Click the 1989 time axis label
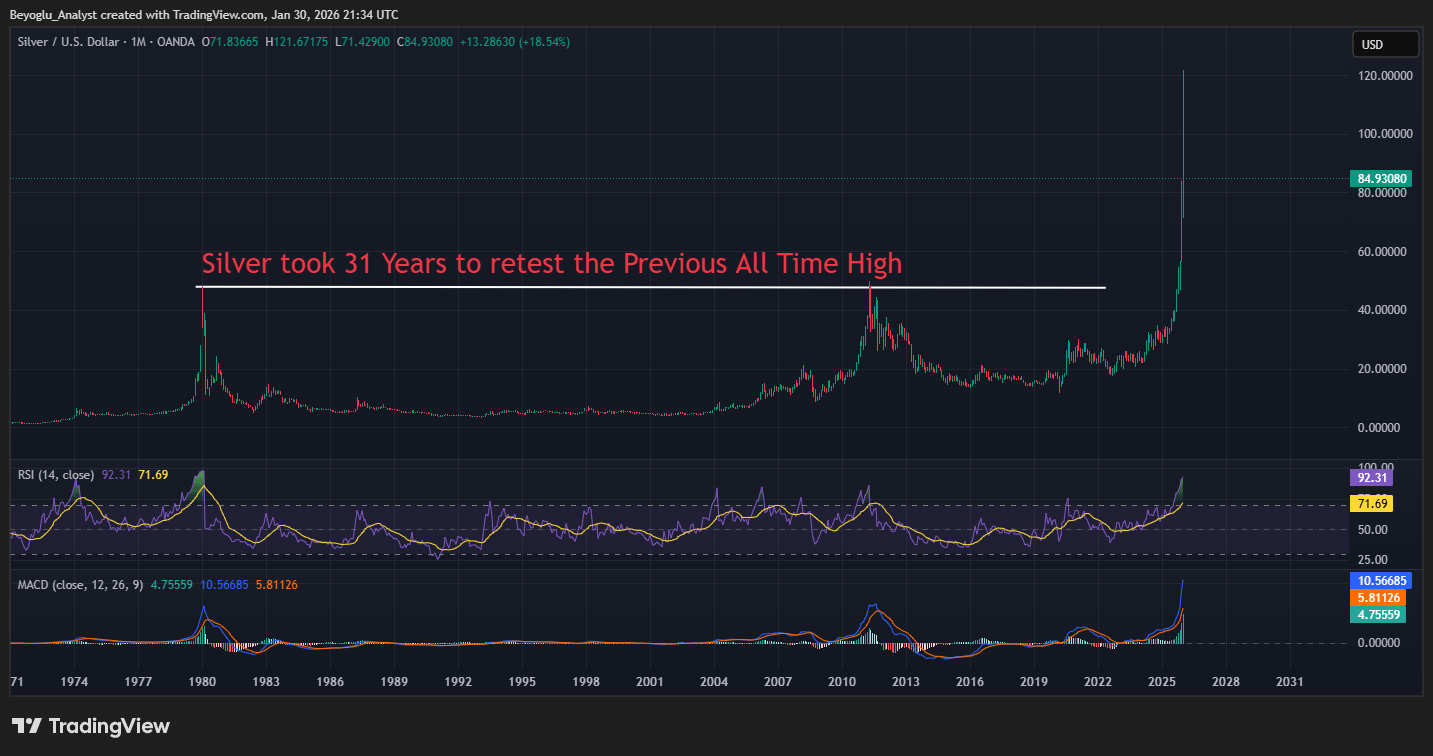The height and width of the screenshot is (756, 1433). point(394,681)
